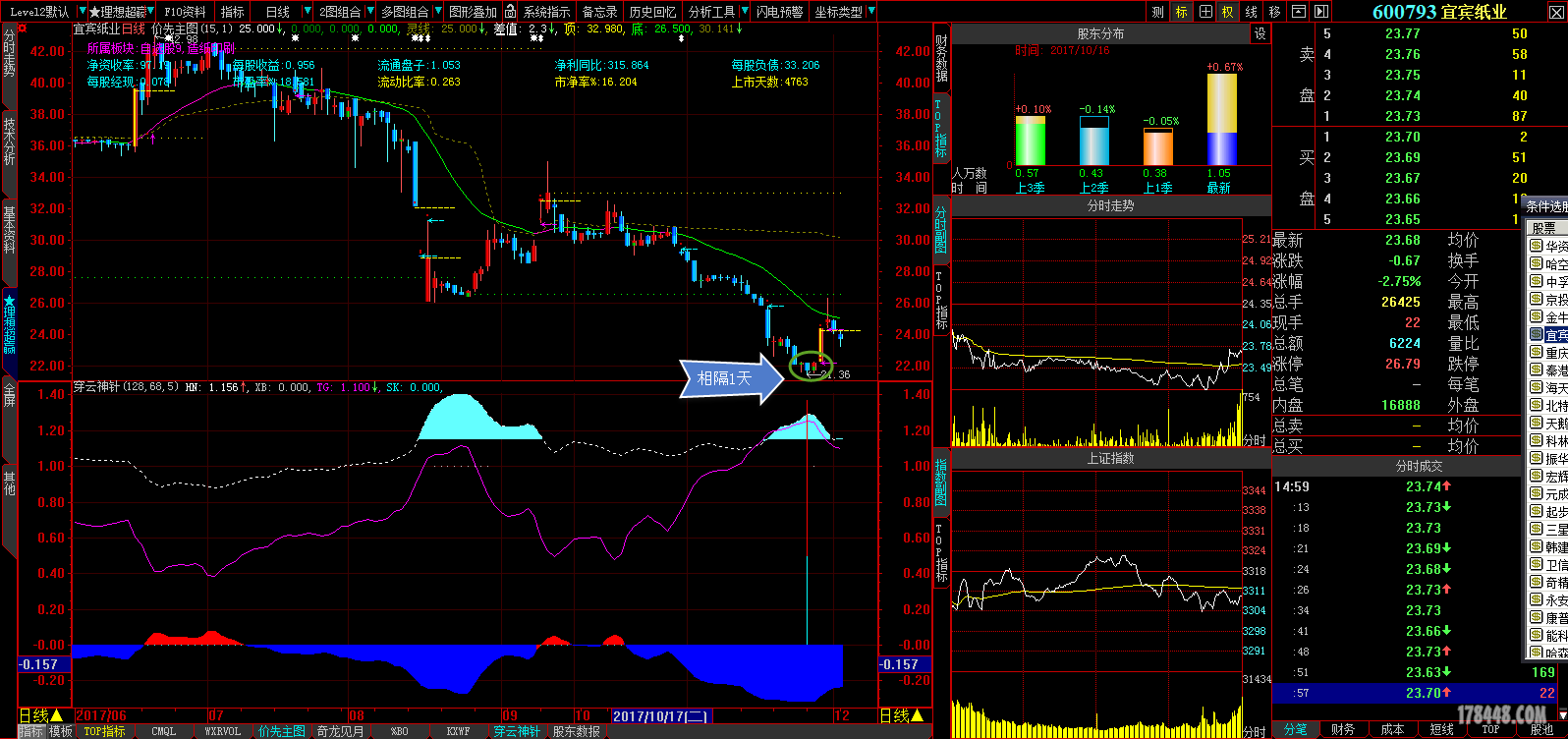The width and height of the screenshot is (1568, 739).
Task: Click the 600793 宜宾纸业 stock title
Action: coord(1439,12)
